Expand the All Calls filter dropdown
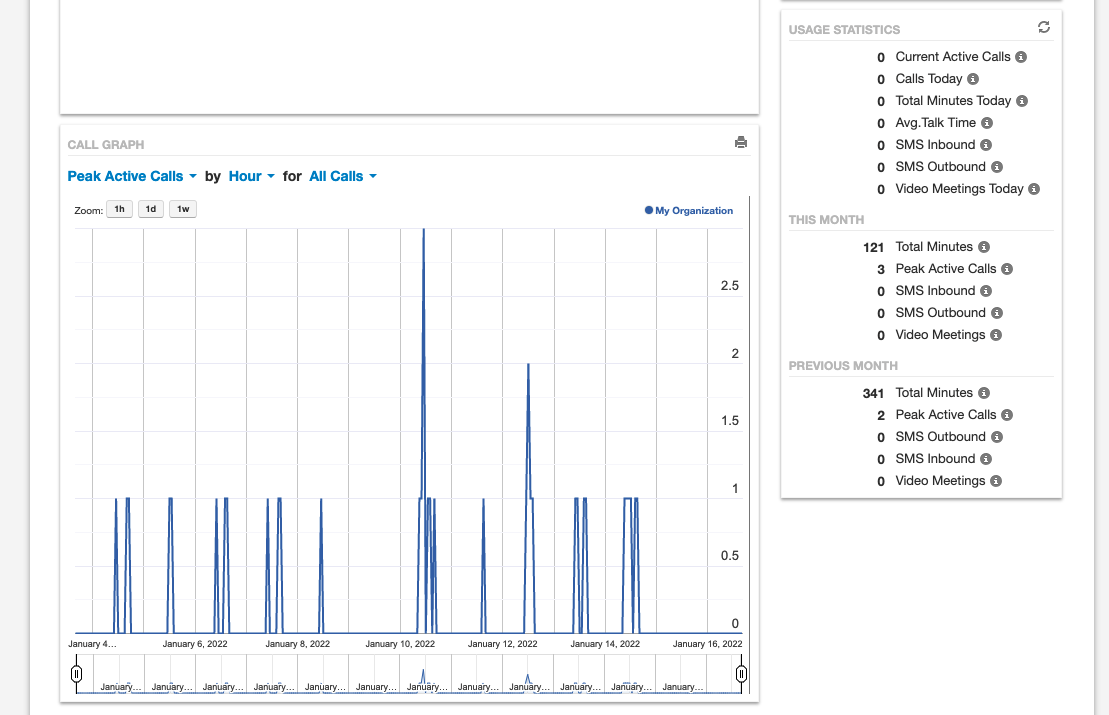The image size is (1109, 715). pyautogui.click(x=343, y=176)
